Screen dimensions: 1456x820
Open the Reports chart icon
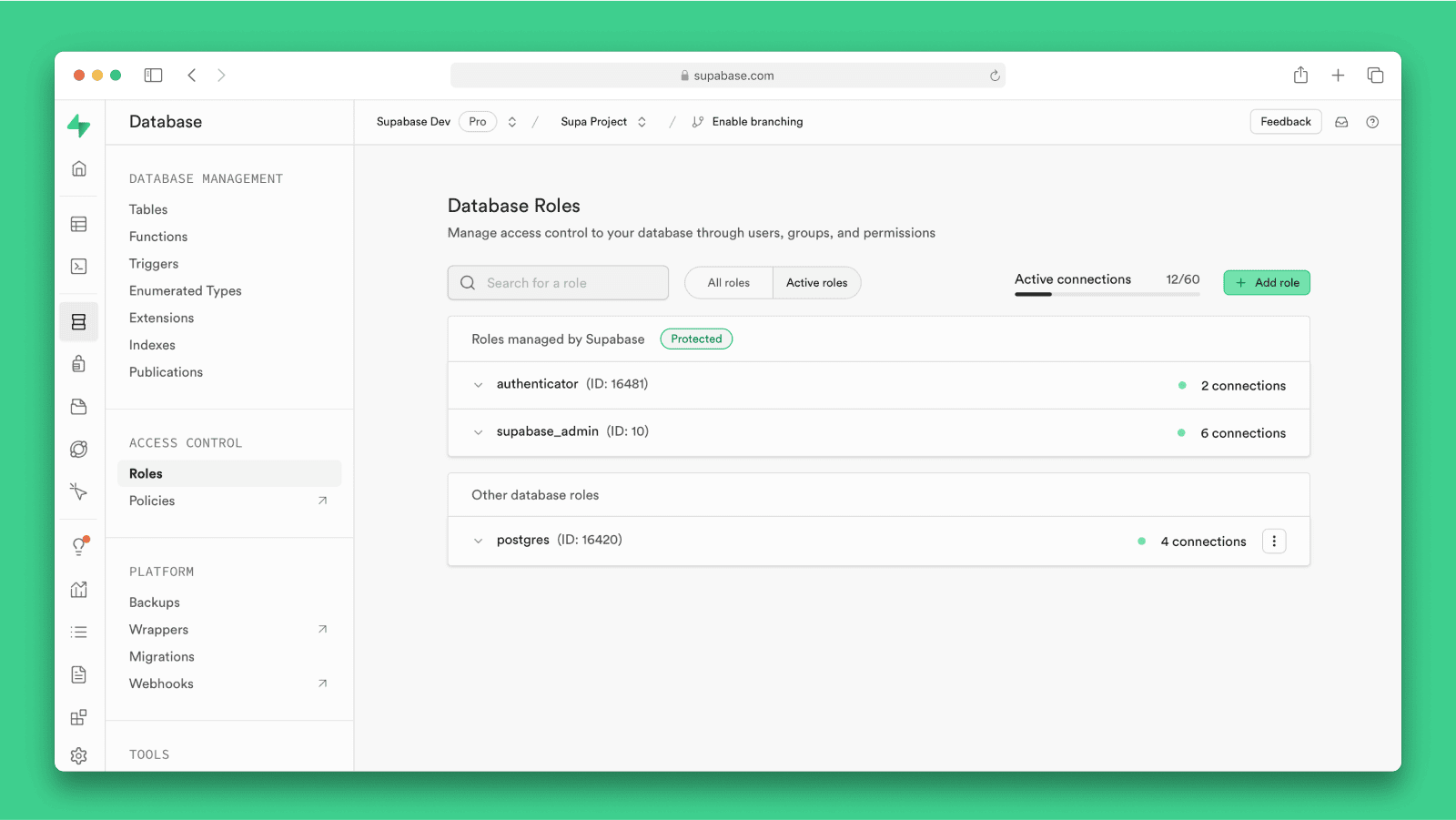point(79,590)
